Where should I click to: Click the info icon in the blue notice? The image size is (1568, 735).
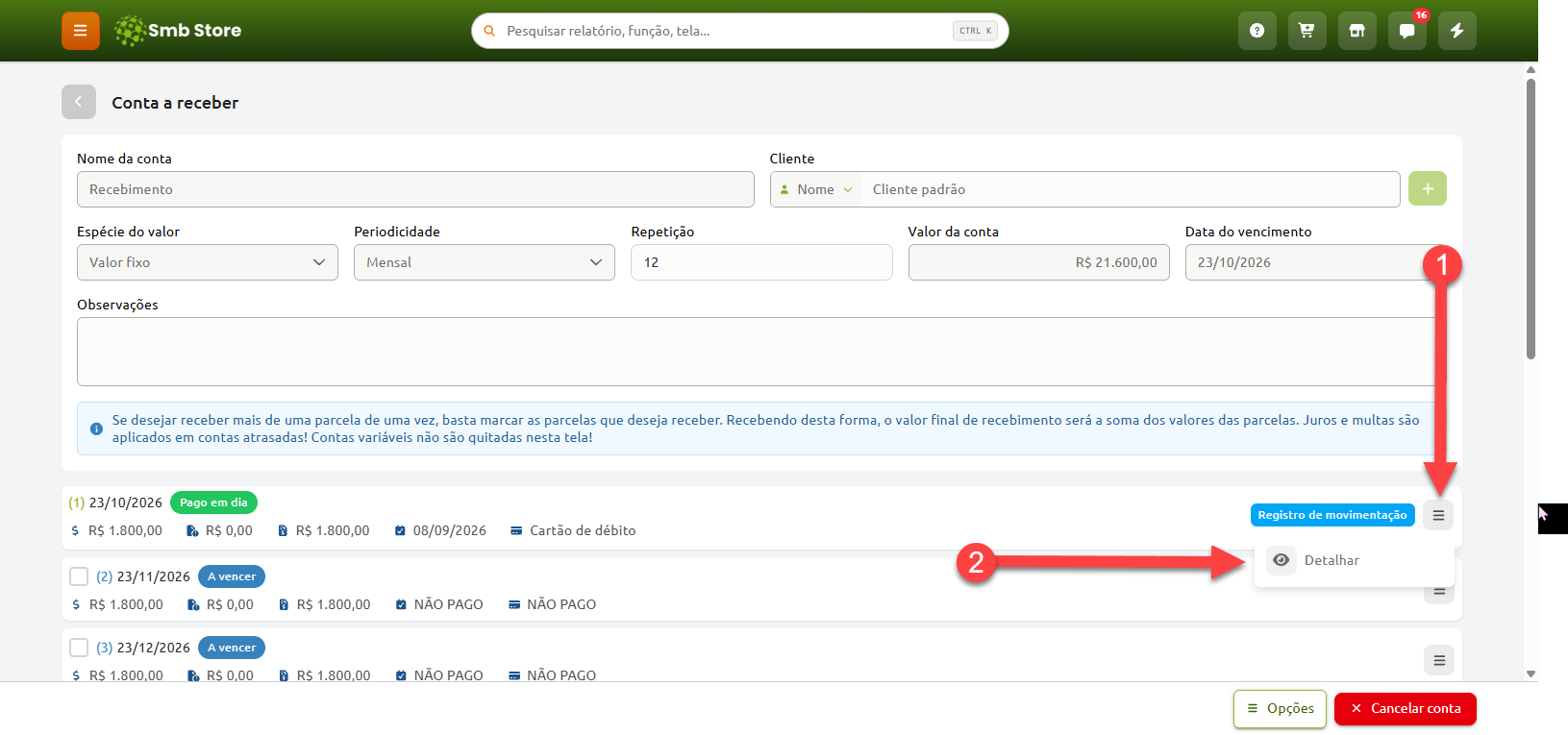[x=96, y=429]
